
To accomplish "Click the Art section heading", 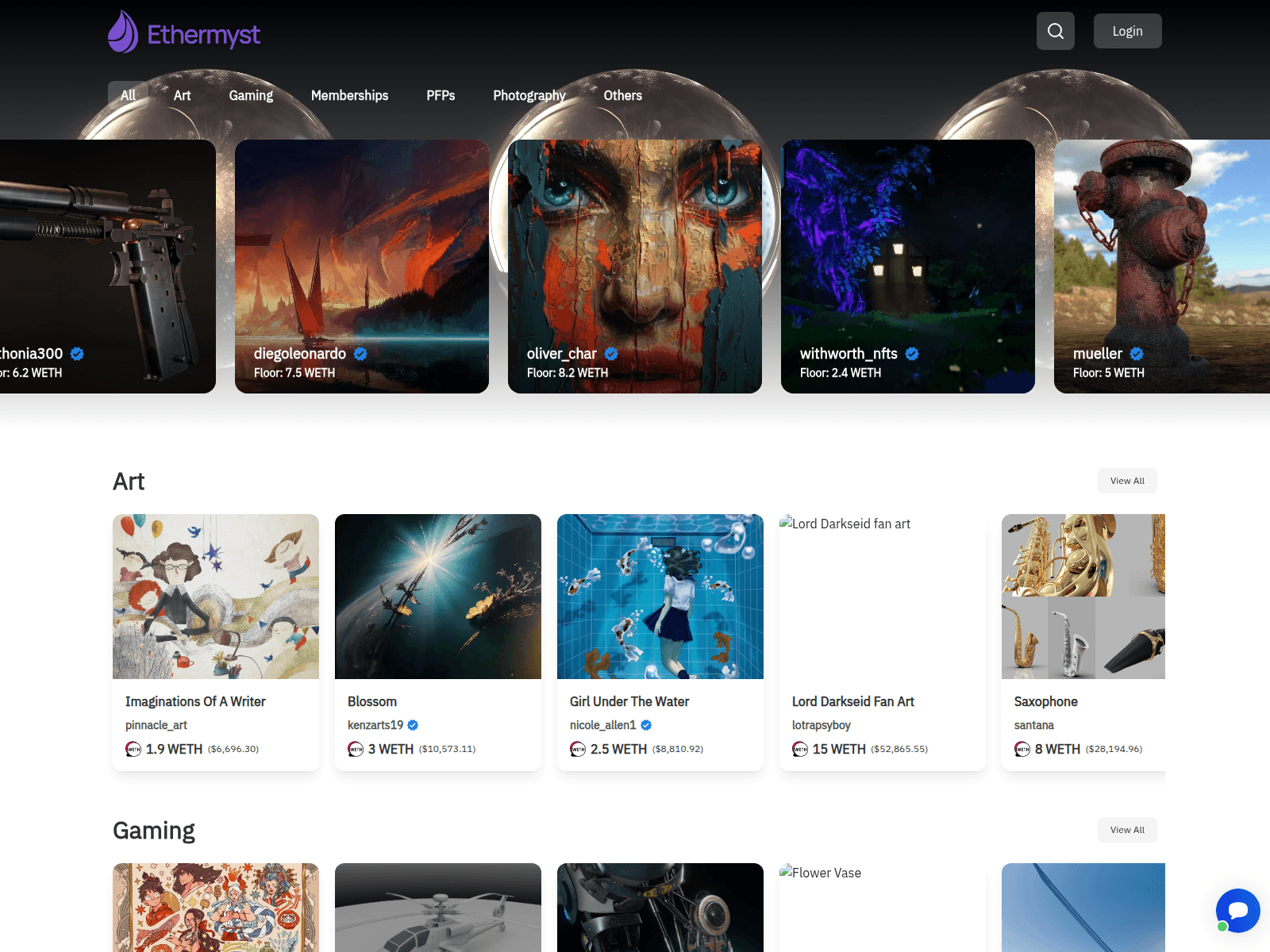I will pos(129,482).
